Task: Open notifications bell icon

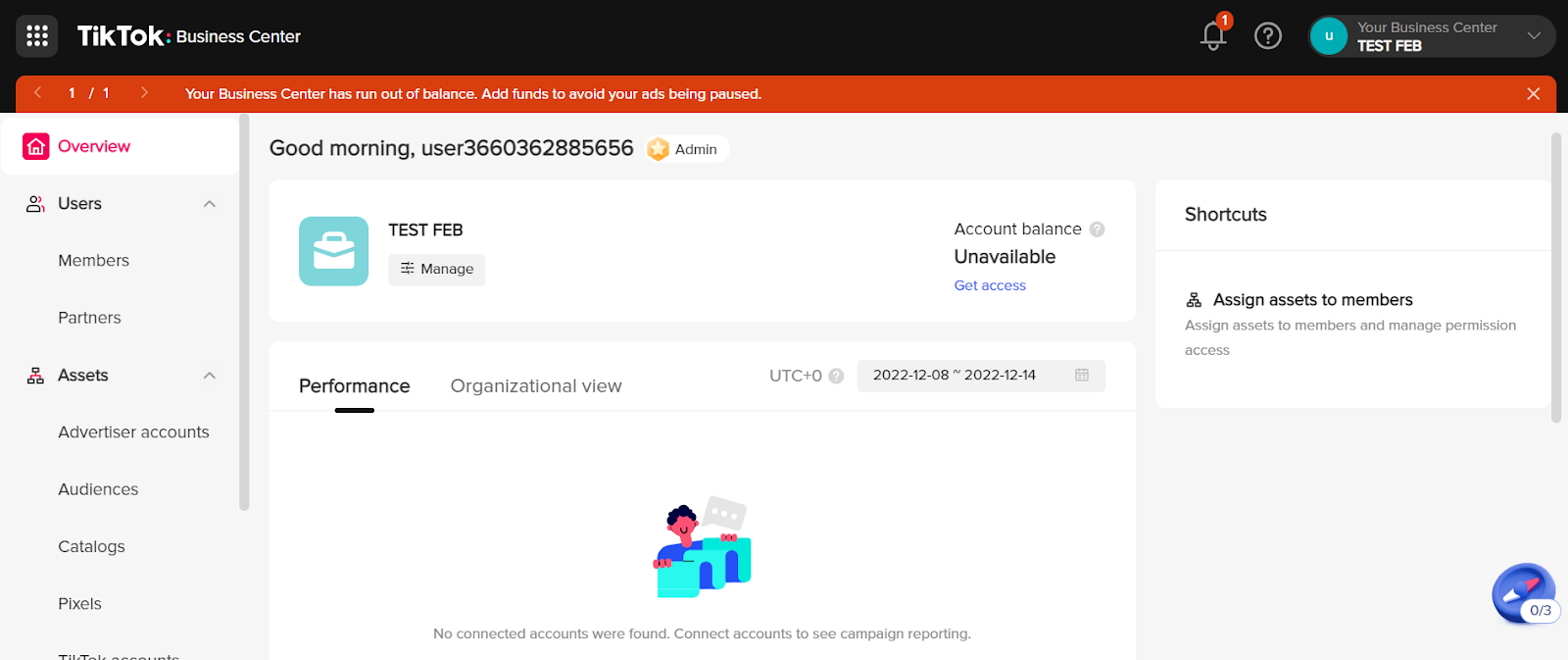Action: pos(1213,36)
